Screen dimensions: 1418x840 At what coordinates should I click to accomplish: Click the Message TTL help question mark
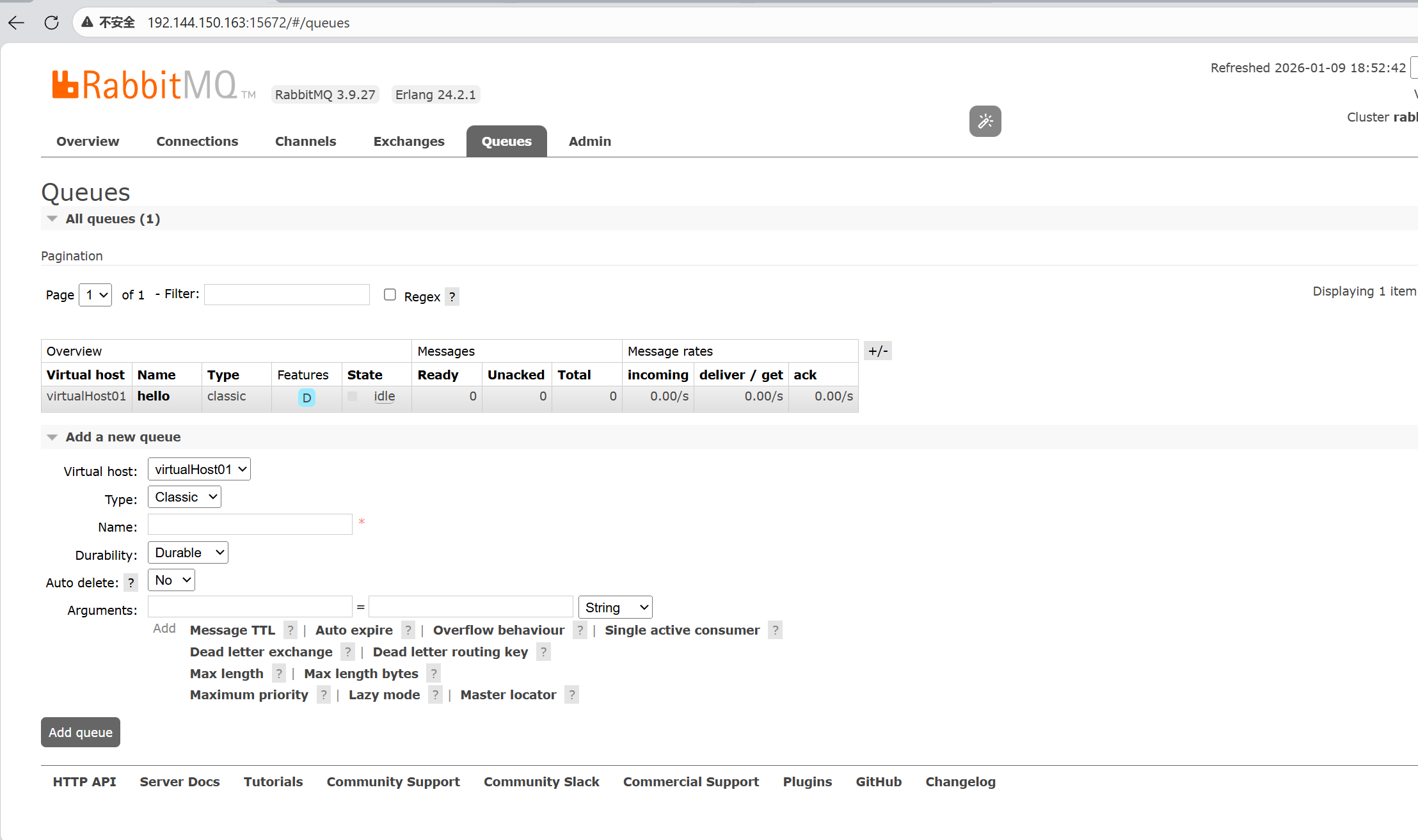point(290,630)
